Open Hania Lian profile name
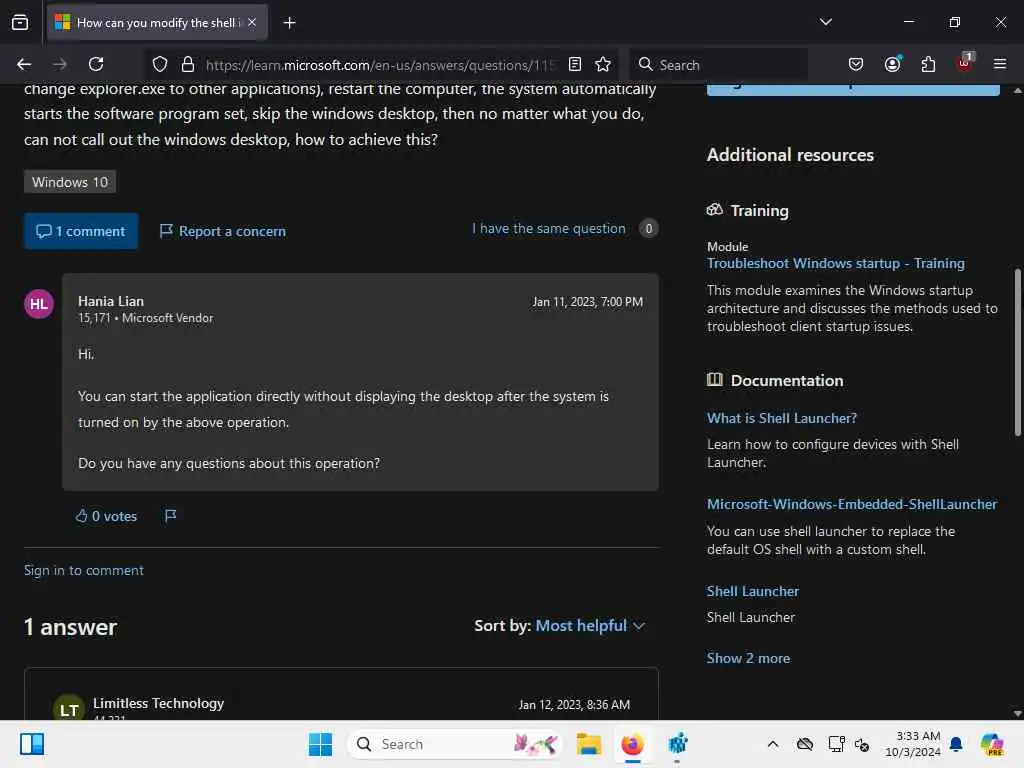 pyautogui.click(x=111, y=301)
